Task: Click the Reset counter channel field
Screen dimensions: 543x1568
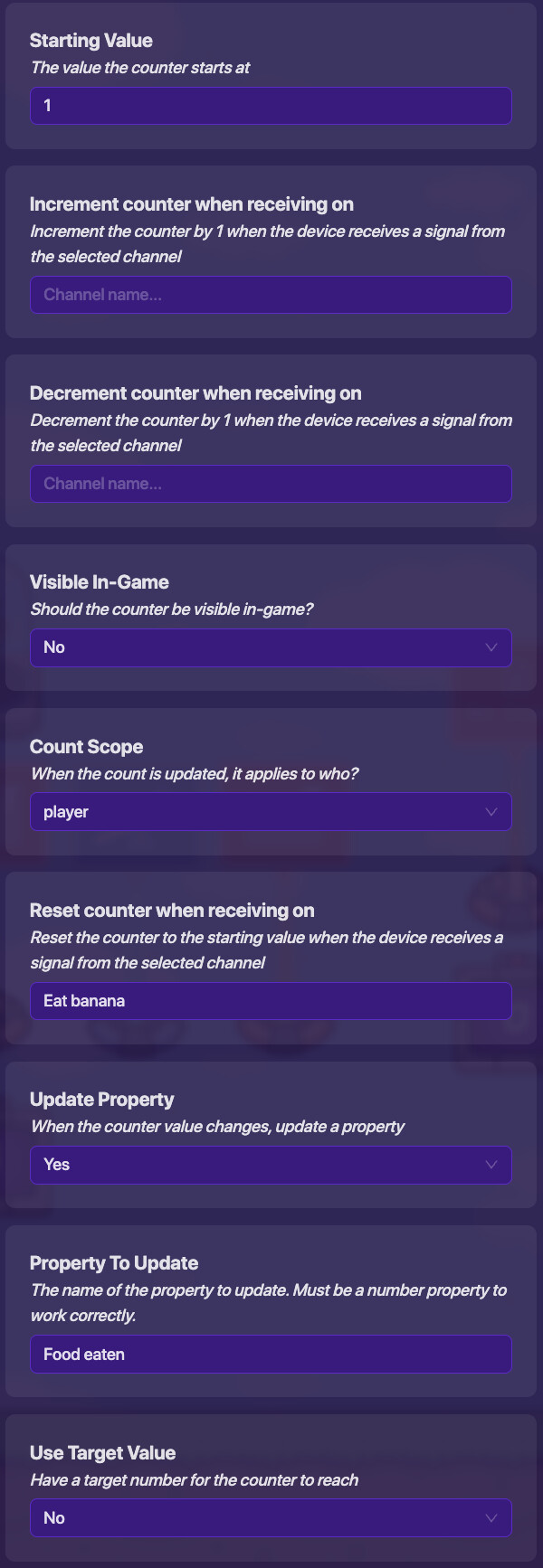Action: click(x=271, y=1001)
